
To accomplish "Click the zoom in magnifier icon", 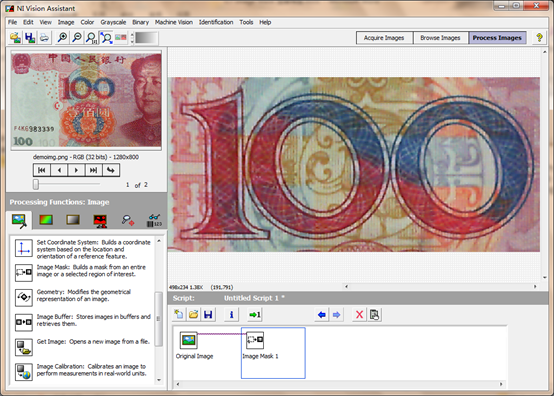I will click(x=62, y=37).
